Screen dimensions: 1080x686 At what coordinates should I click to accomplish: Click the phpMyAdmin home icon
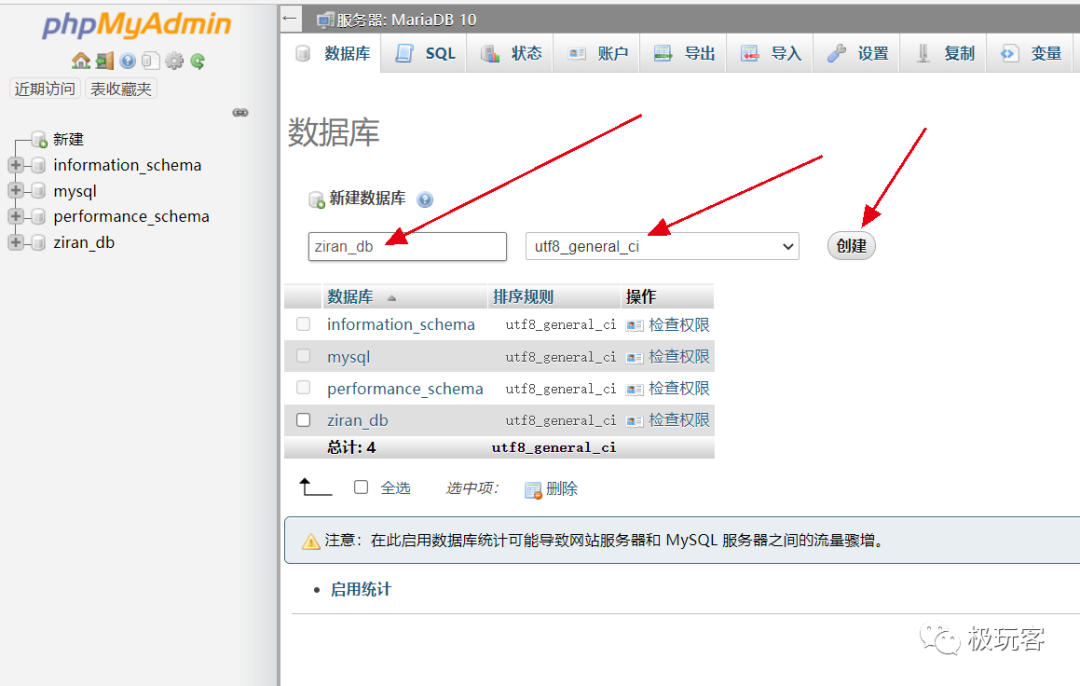coord(81,61)
